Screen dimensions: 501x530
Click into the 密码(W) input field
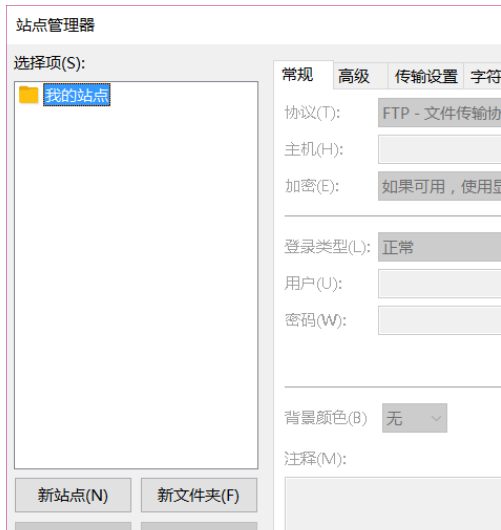tap(439, 320)
